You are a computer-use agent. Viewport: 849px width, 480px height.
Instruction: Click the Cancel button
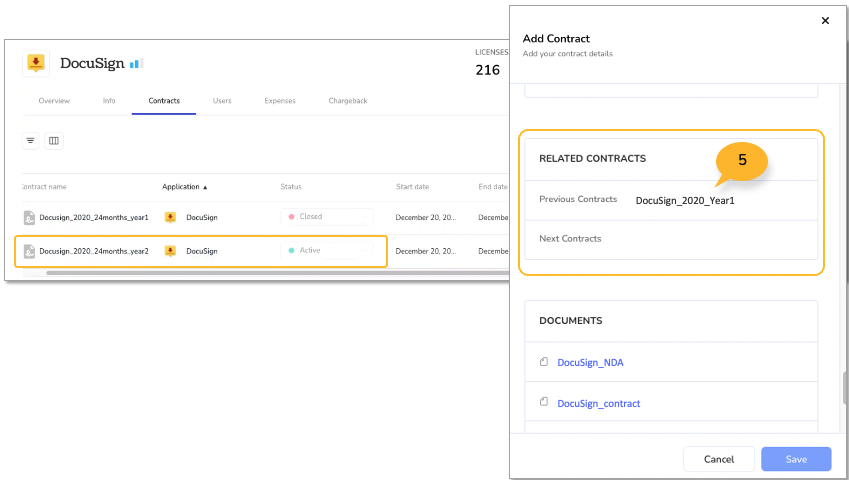pos(719,459)
